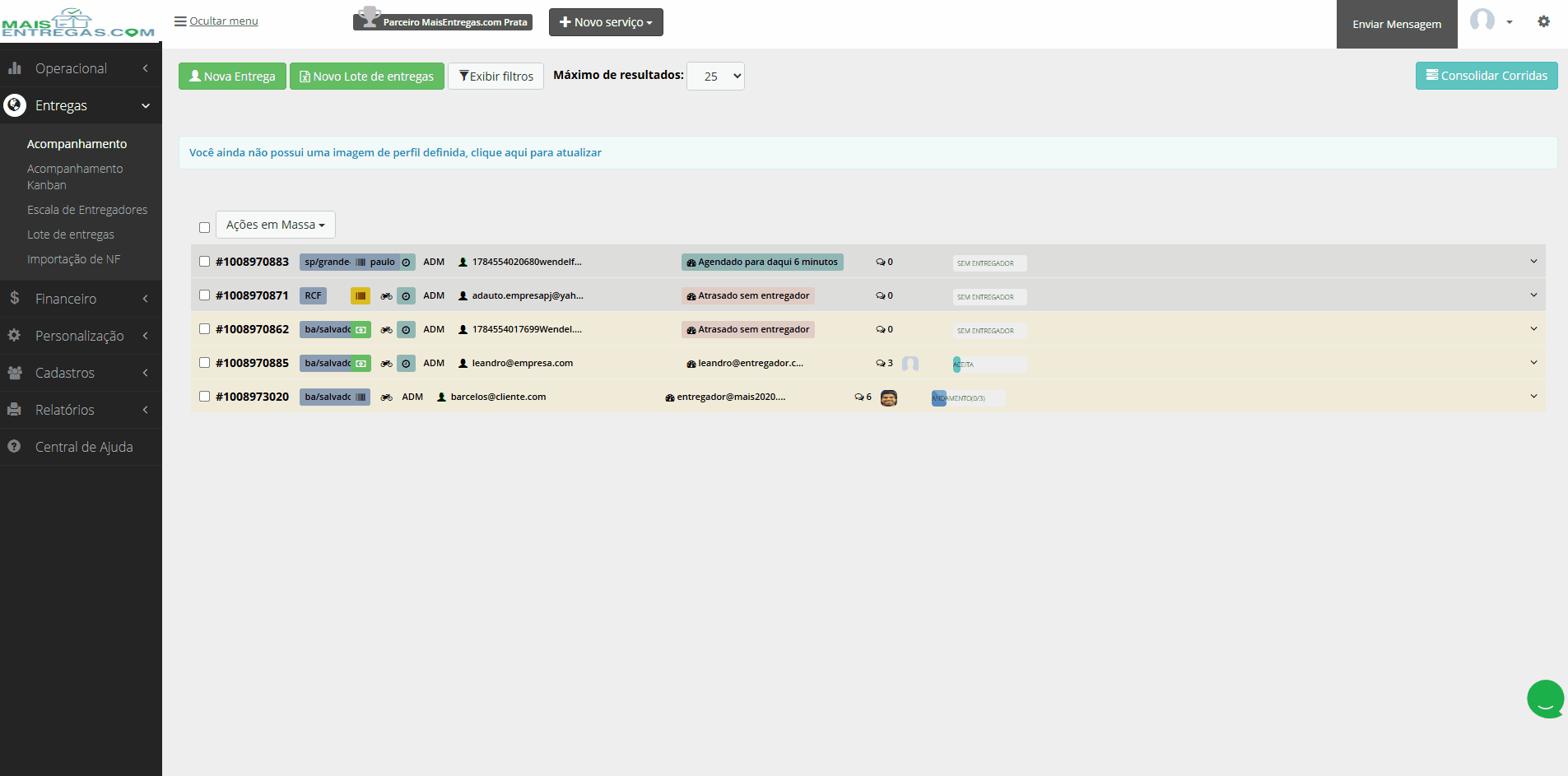
Task: Check the box for delivery #1008970885
Action: (204, 363)
